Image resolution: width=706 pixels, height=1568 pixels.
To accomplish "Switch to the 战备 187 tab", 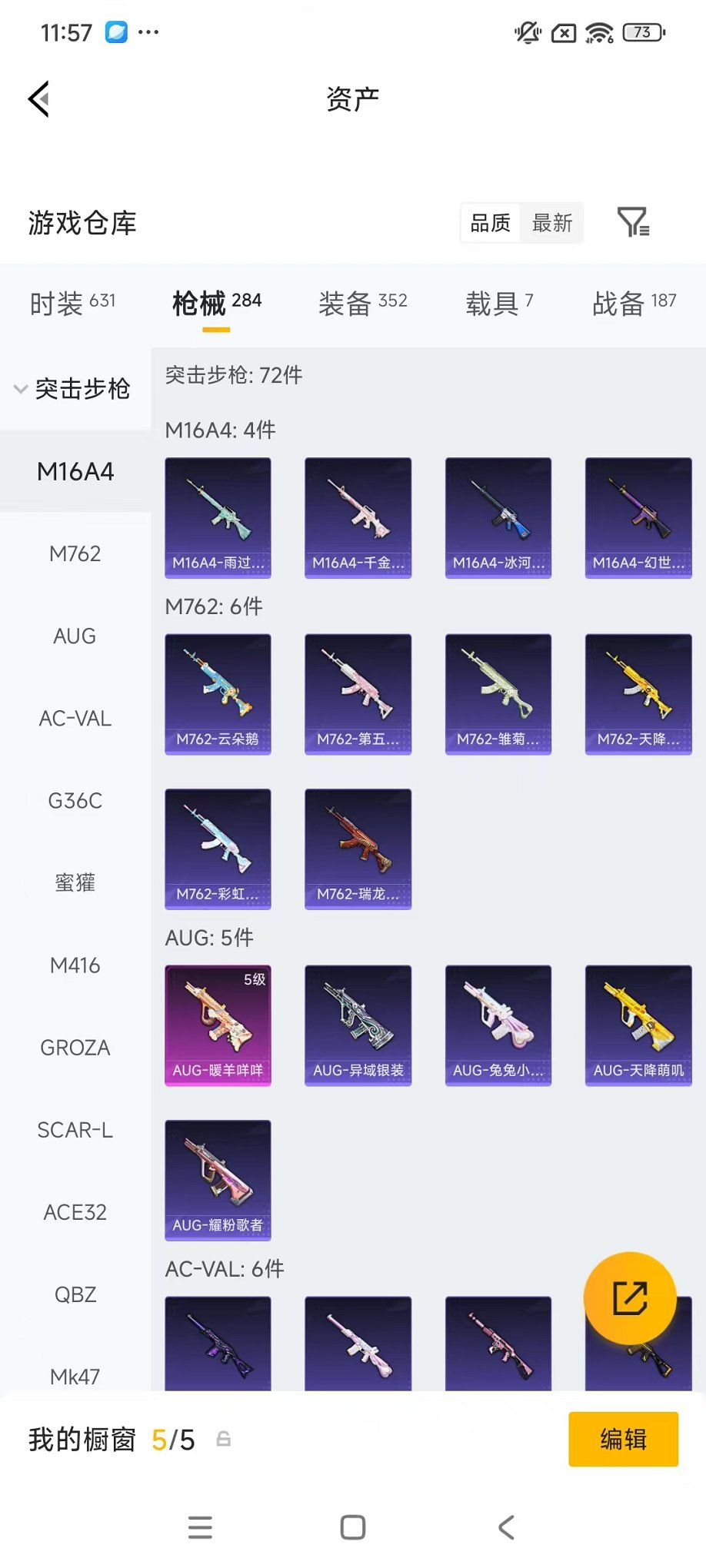I will click(634, 304).
